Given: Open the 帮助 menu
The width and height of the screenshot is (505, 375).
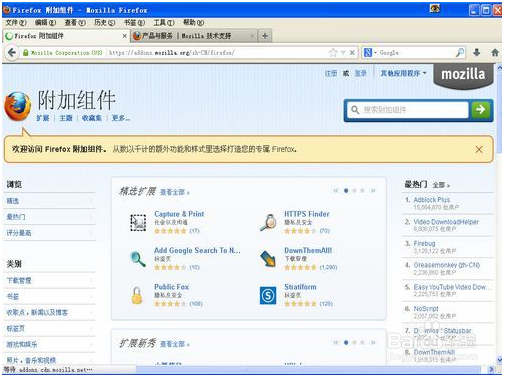Looking at the screenshot, I should click(x=194, y=23).
